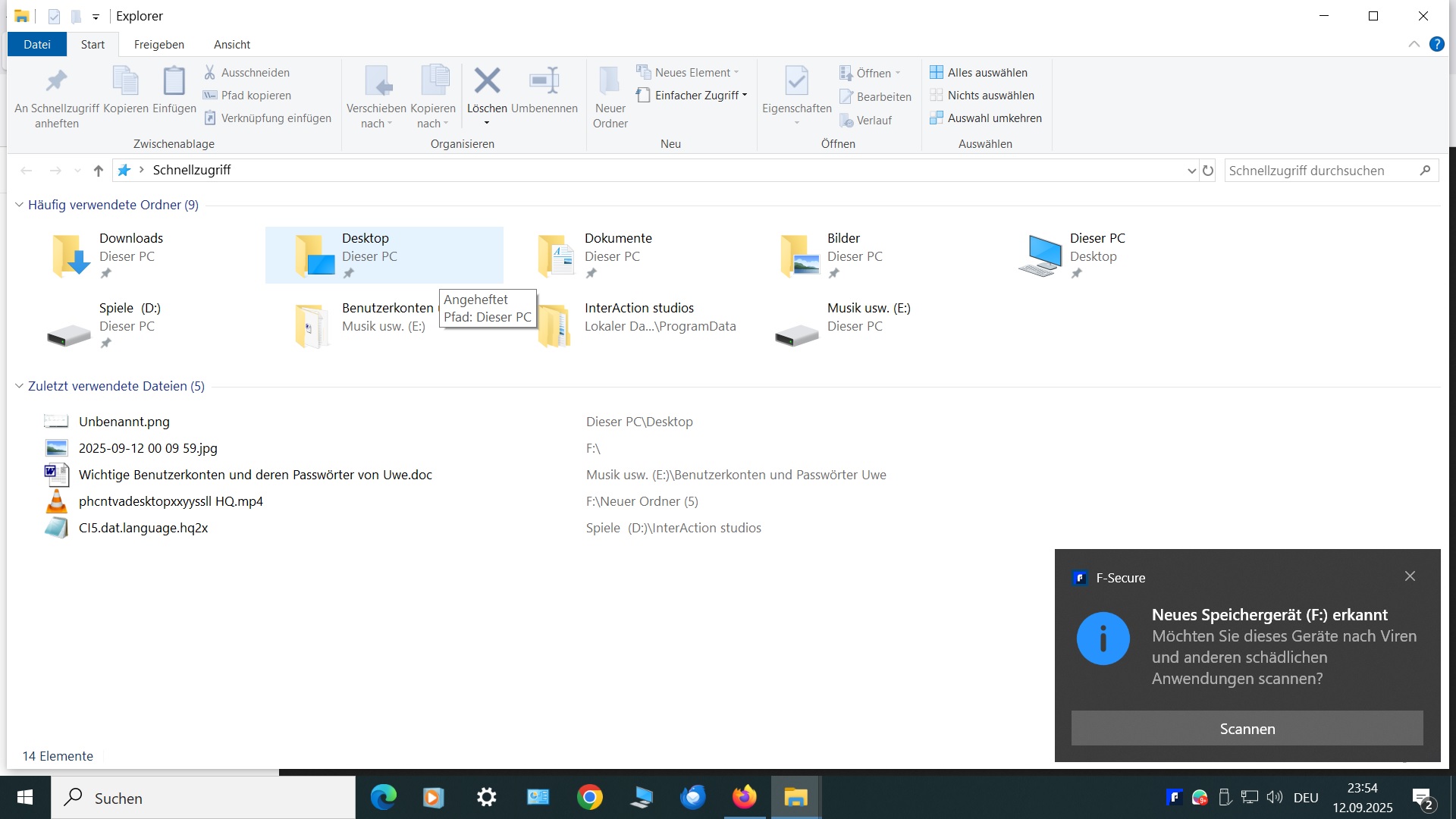Click the Kopieren icon in Zwischenablage
Screen dimensions: 1456x819
tap(126, 81)
